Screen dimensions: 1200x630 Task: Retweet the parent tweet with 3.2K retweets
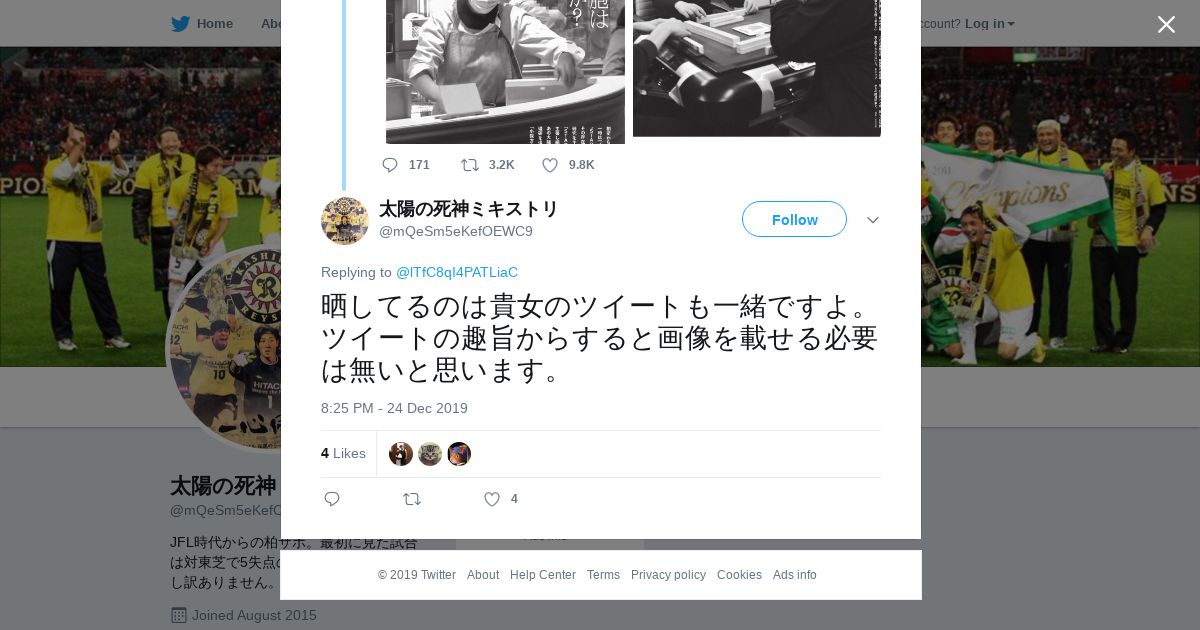click(x=470, y=165)
